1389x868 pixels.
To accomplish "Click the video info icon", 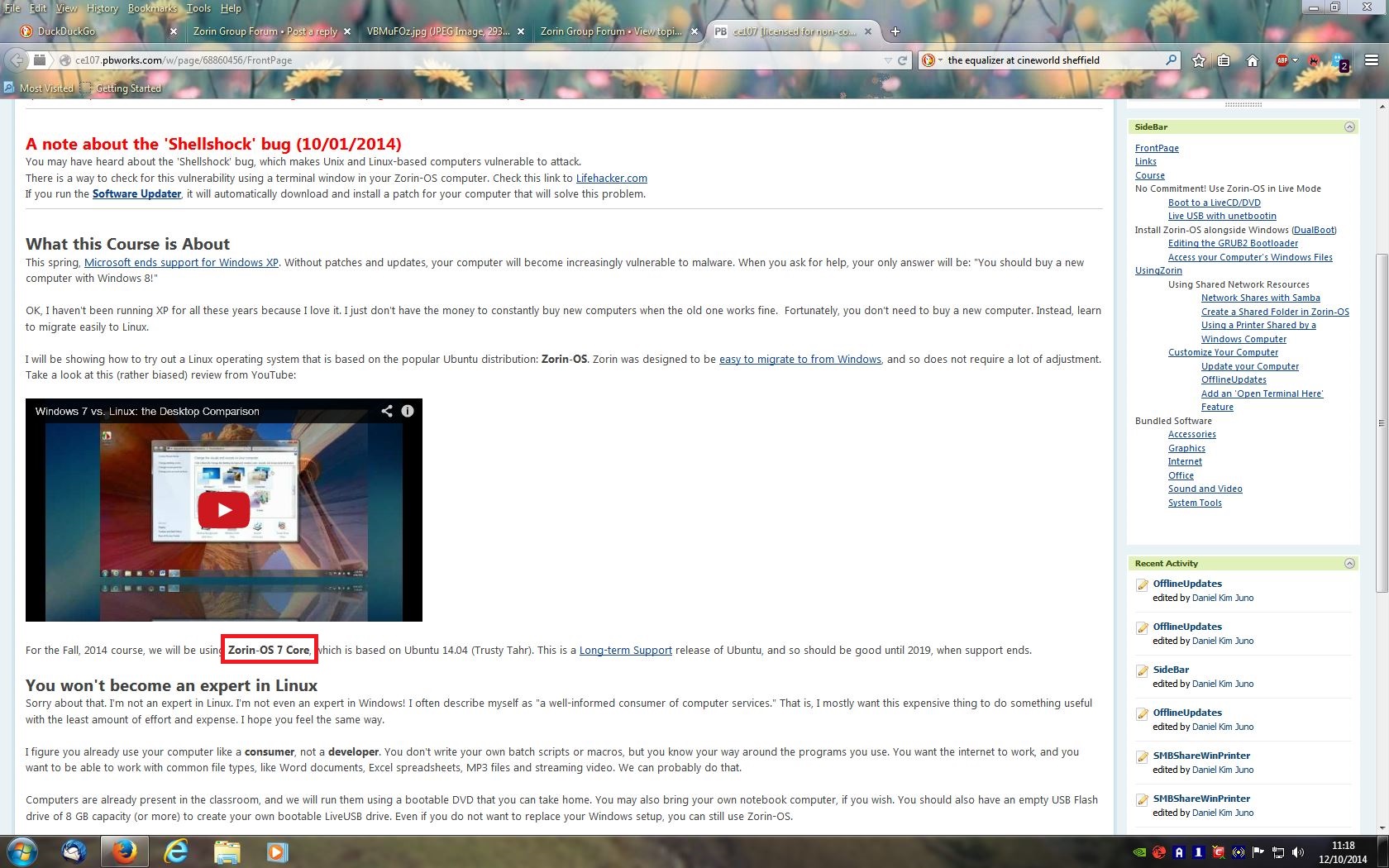I will click(408, 411).
